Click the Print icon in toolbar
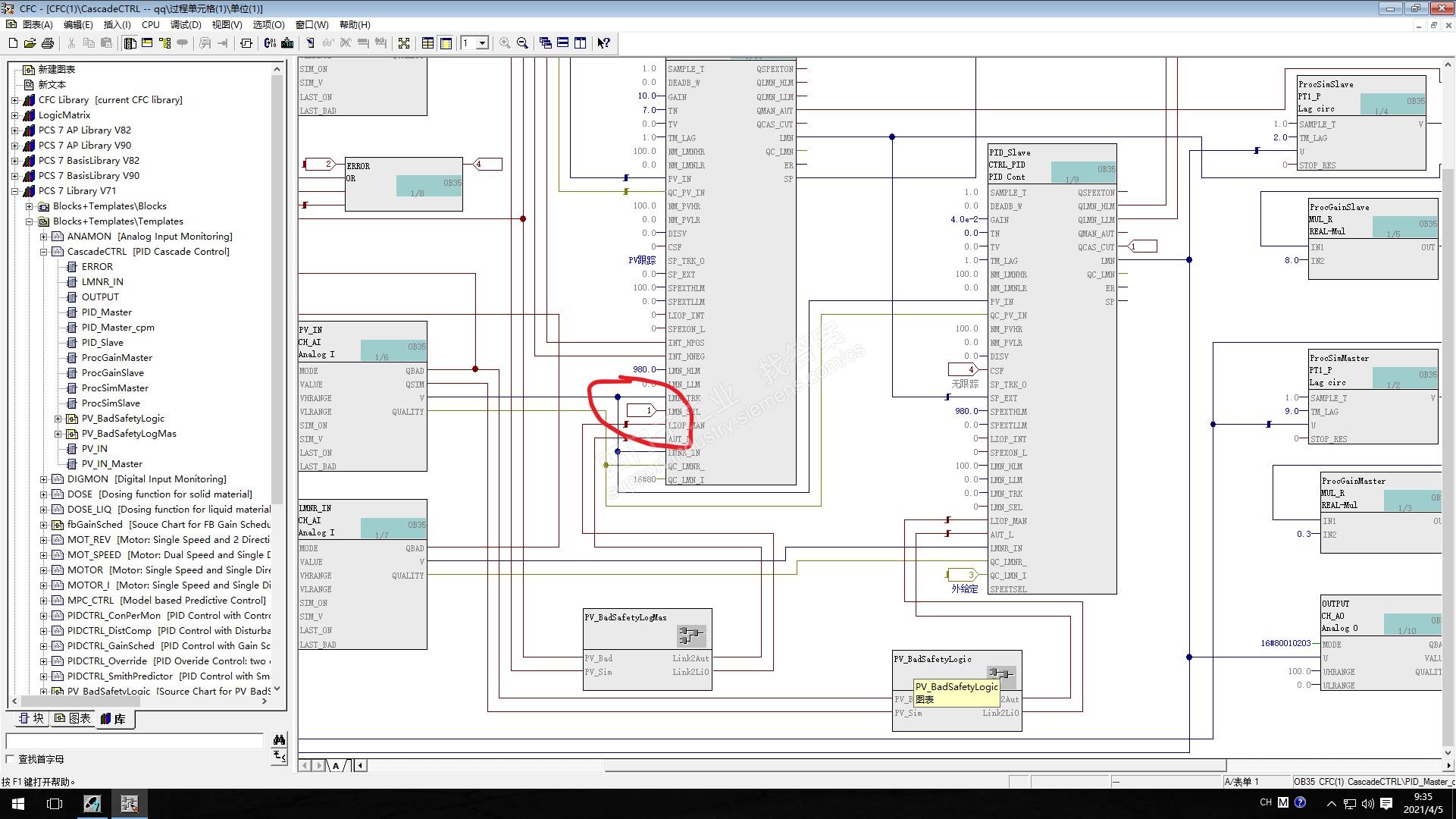Viewport: 1456px width, 819px height. click(x=48, y=43)
